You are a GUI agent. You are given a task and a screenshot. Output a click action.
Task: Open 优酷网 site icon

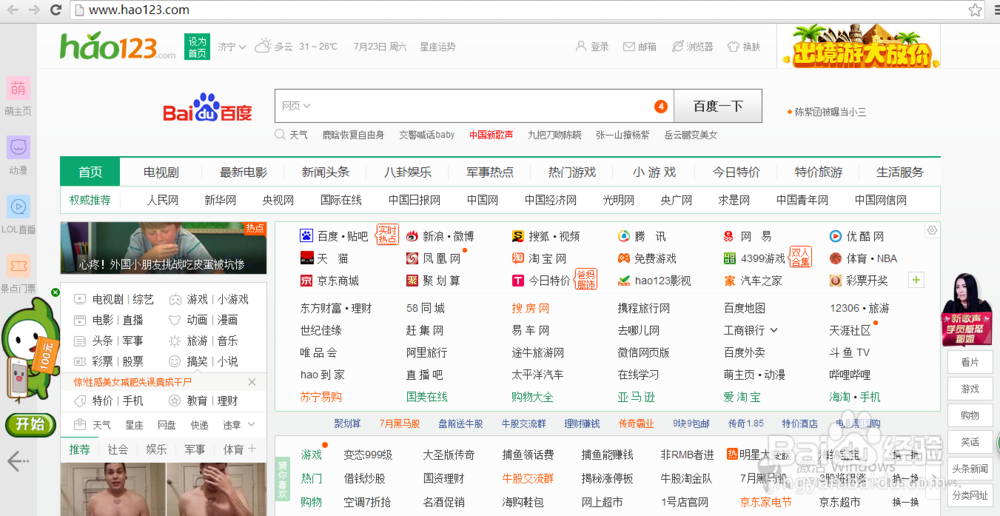(835, 236)
